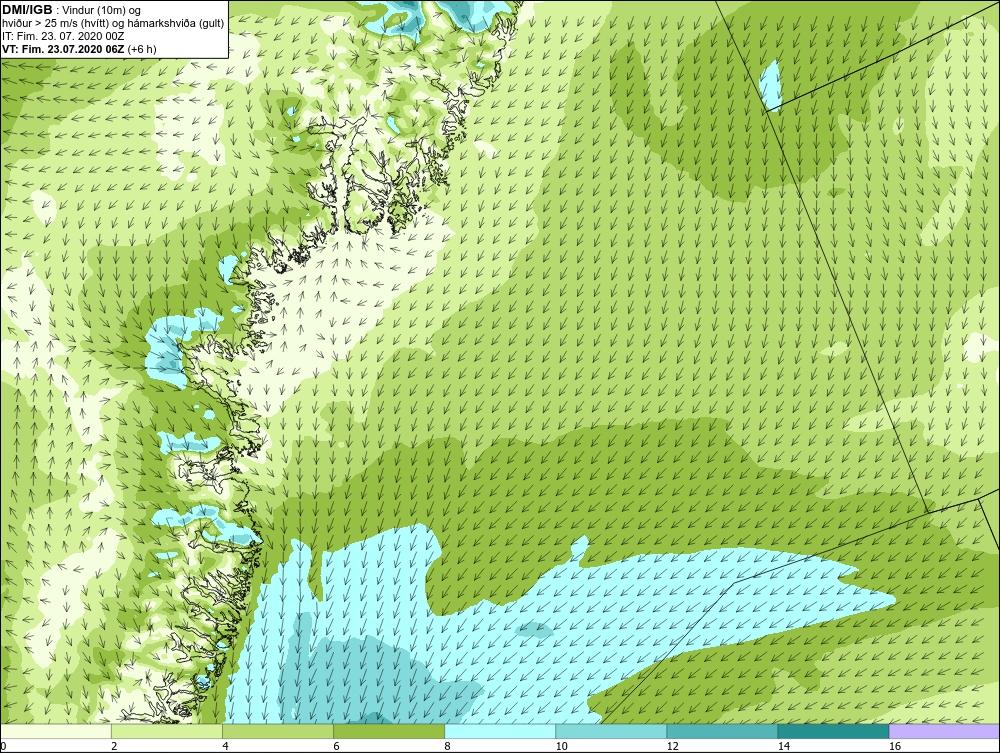
Task: Click the 10–12 m/s turquoise swatch
Action: (x=611, y=731)
